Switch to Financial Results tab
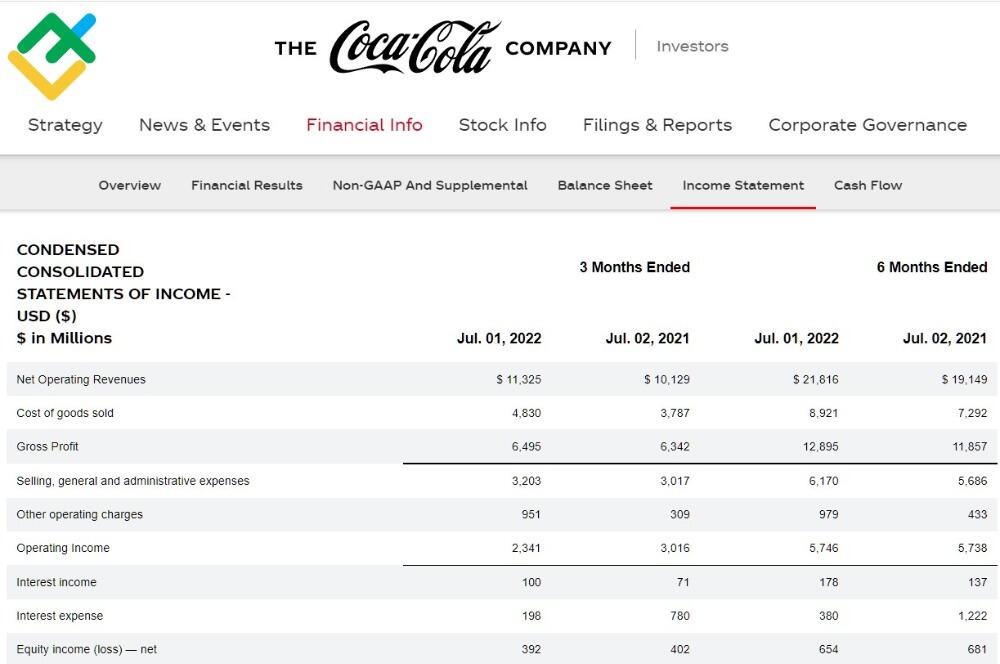 (x=247, y=185)
